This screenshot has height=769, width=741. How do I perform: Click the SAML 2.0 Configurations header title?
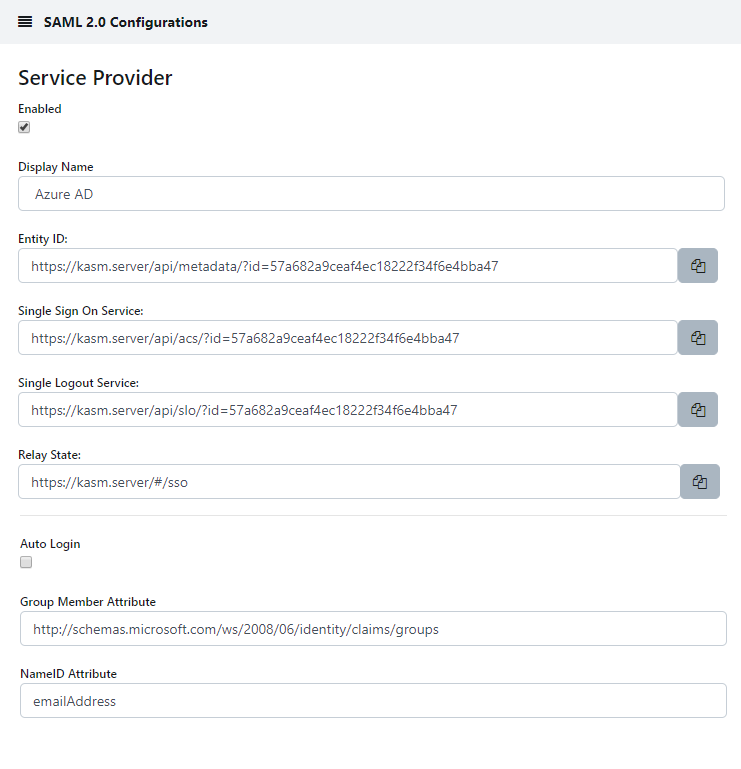pyautogui.click(x=125, y=22)
